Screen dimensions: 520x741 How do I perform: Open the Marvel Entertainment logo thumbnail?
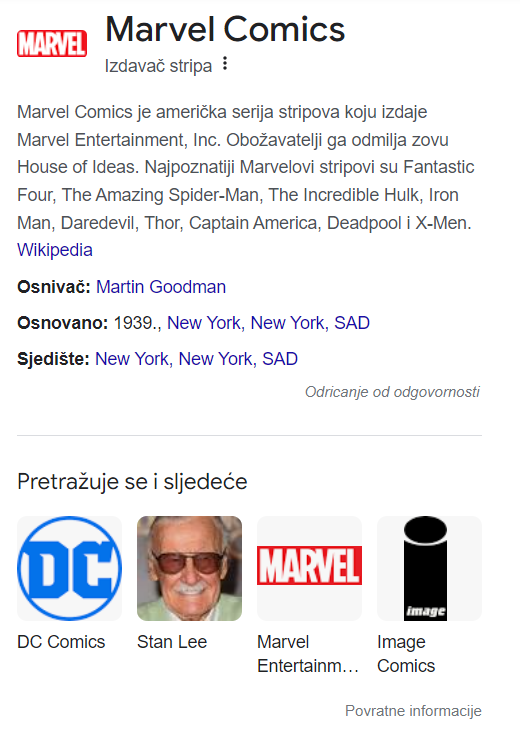[x=310, y=568]
